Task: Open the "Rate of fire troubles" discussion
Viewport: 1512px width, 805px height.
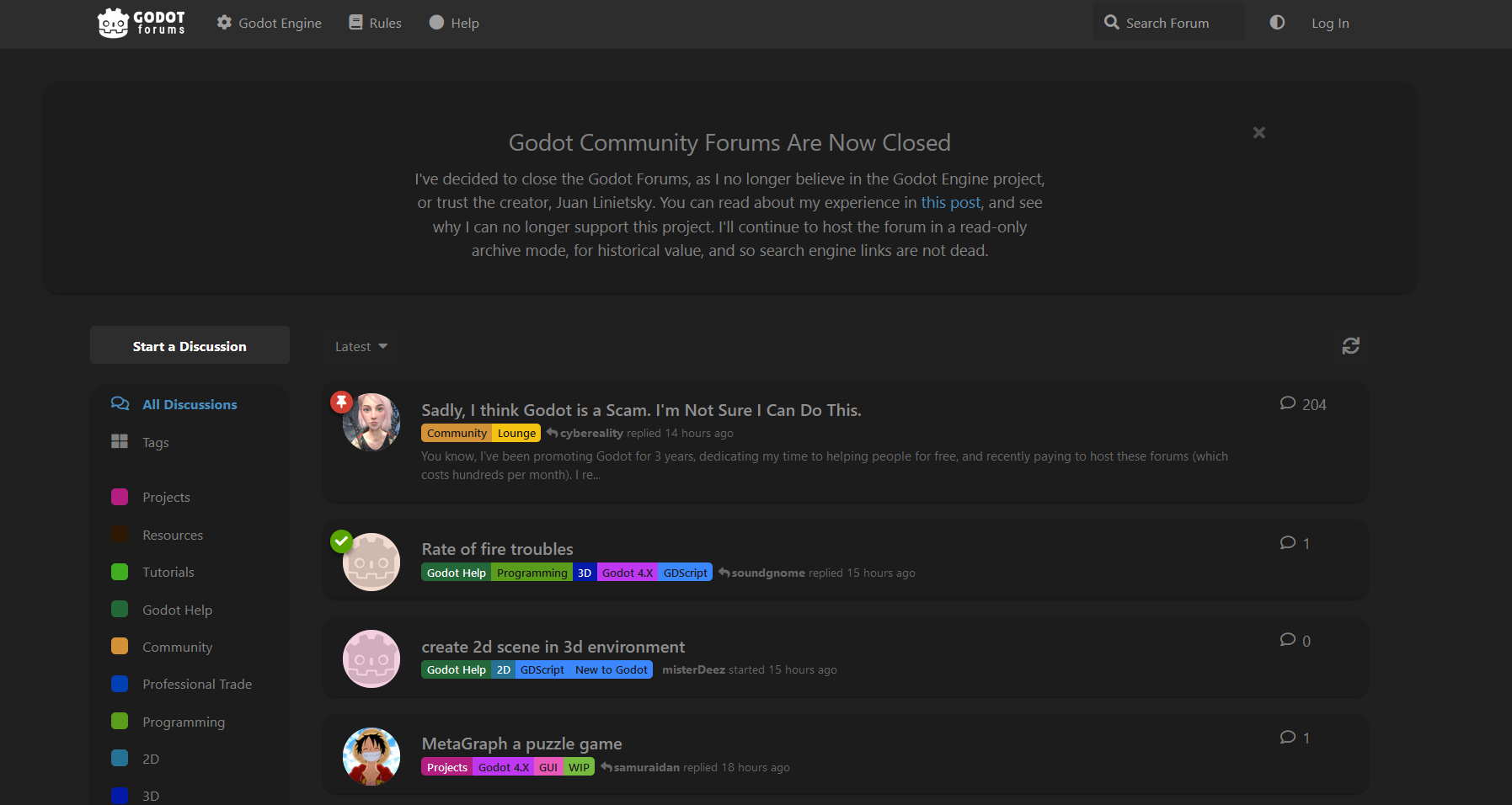Action: [x=497, y=549]
